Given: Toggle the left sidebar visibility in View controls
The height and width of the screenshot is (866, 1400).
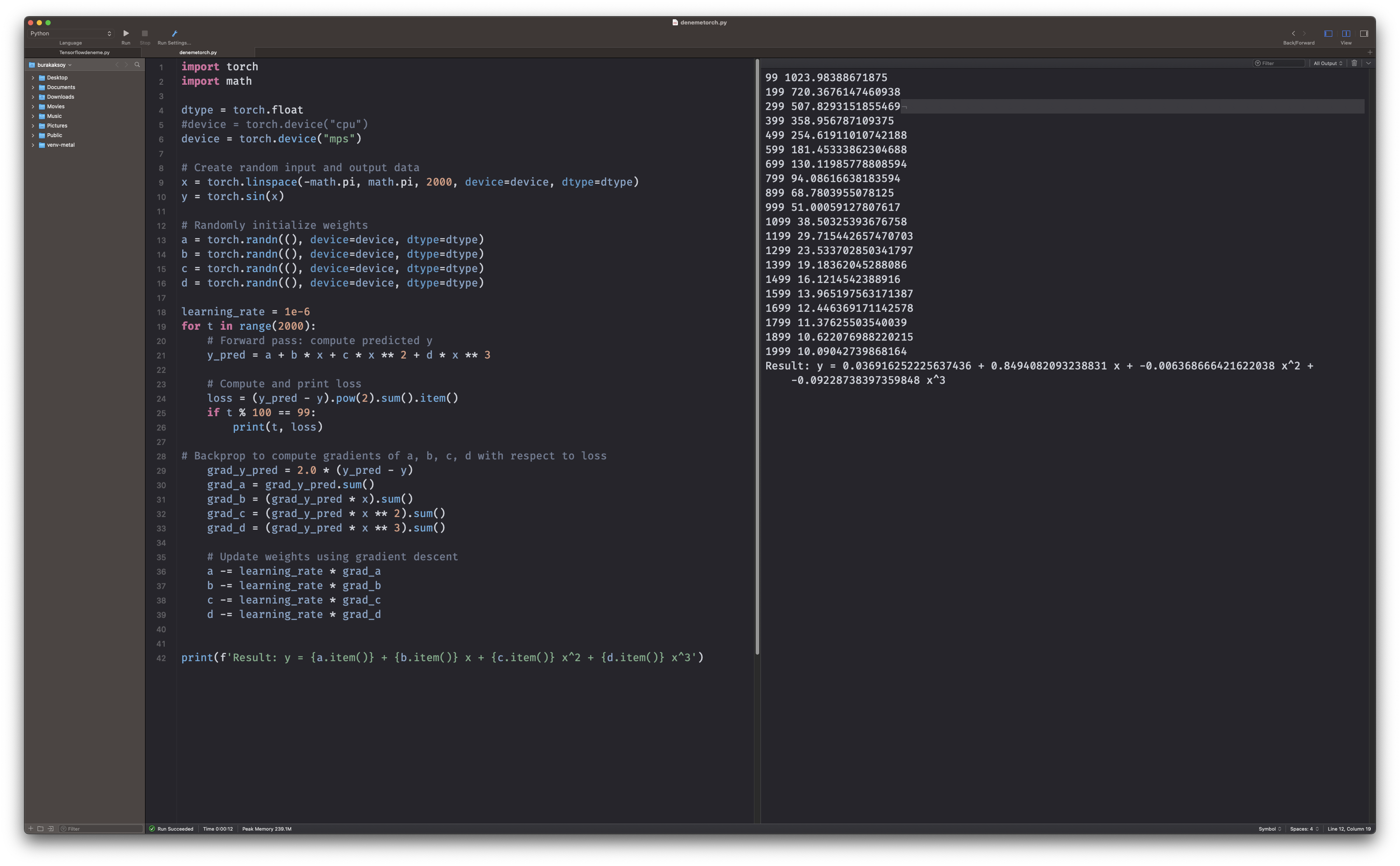Looking at the screenshot, I should [x=1328, y=34].
